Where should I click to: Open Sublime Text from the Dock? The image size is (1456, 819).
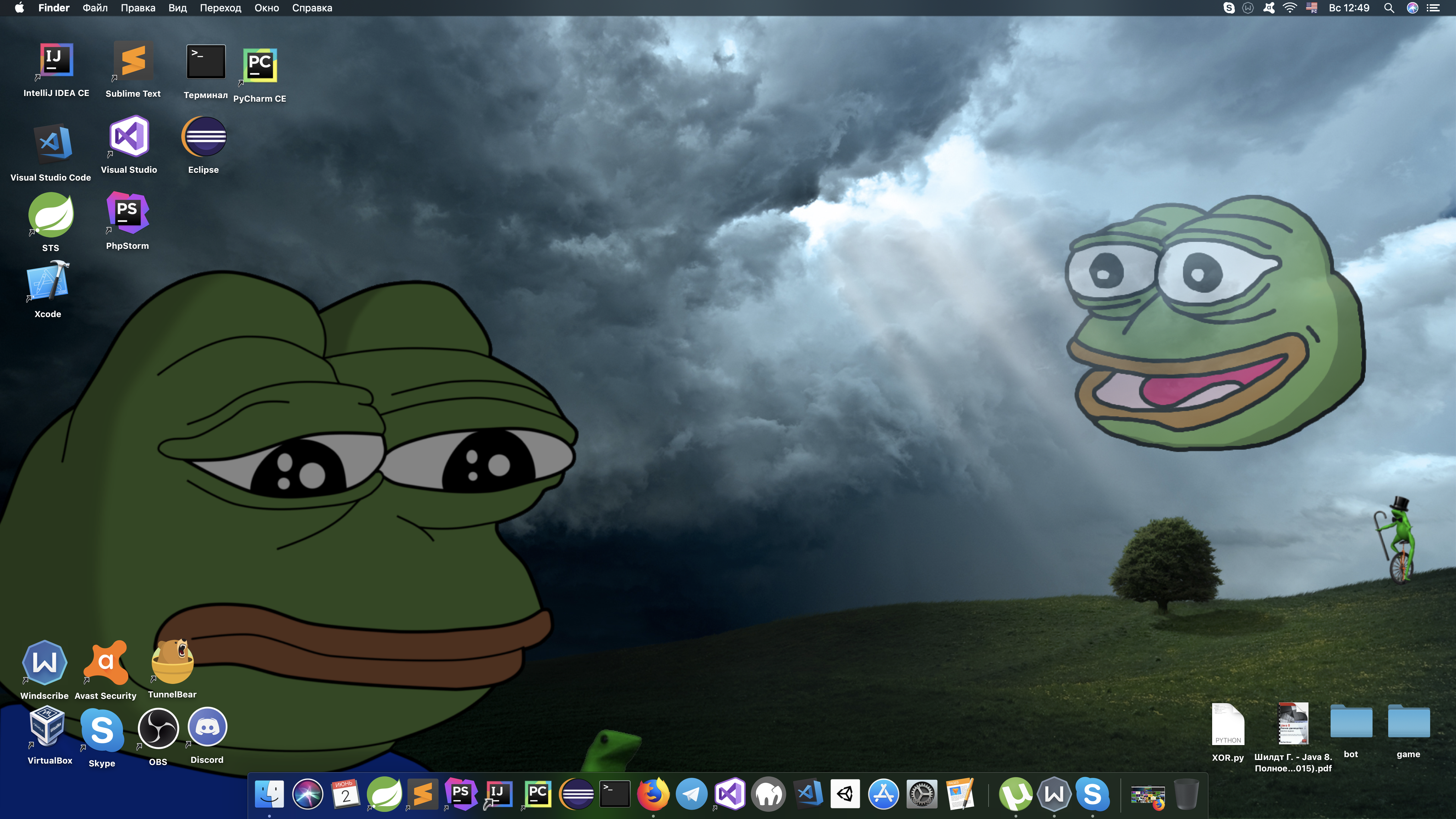pos(423,794)
